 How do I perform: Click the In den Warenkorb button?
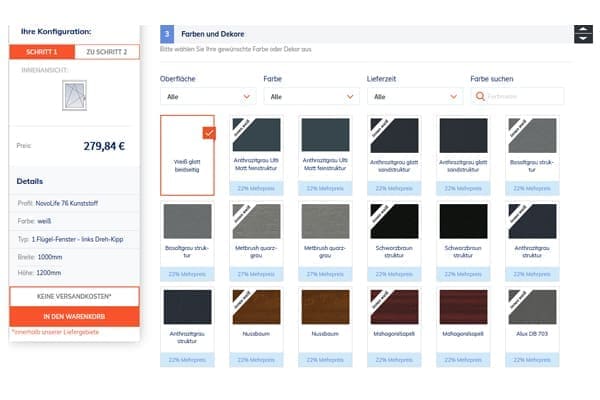(75, 316)
